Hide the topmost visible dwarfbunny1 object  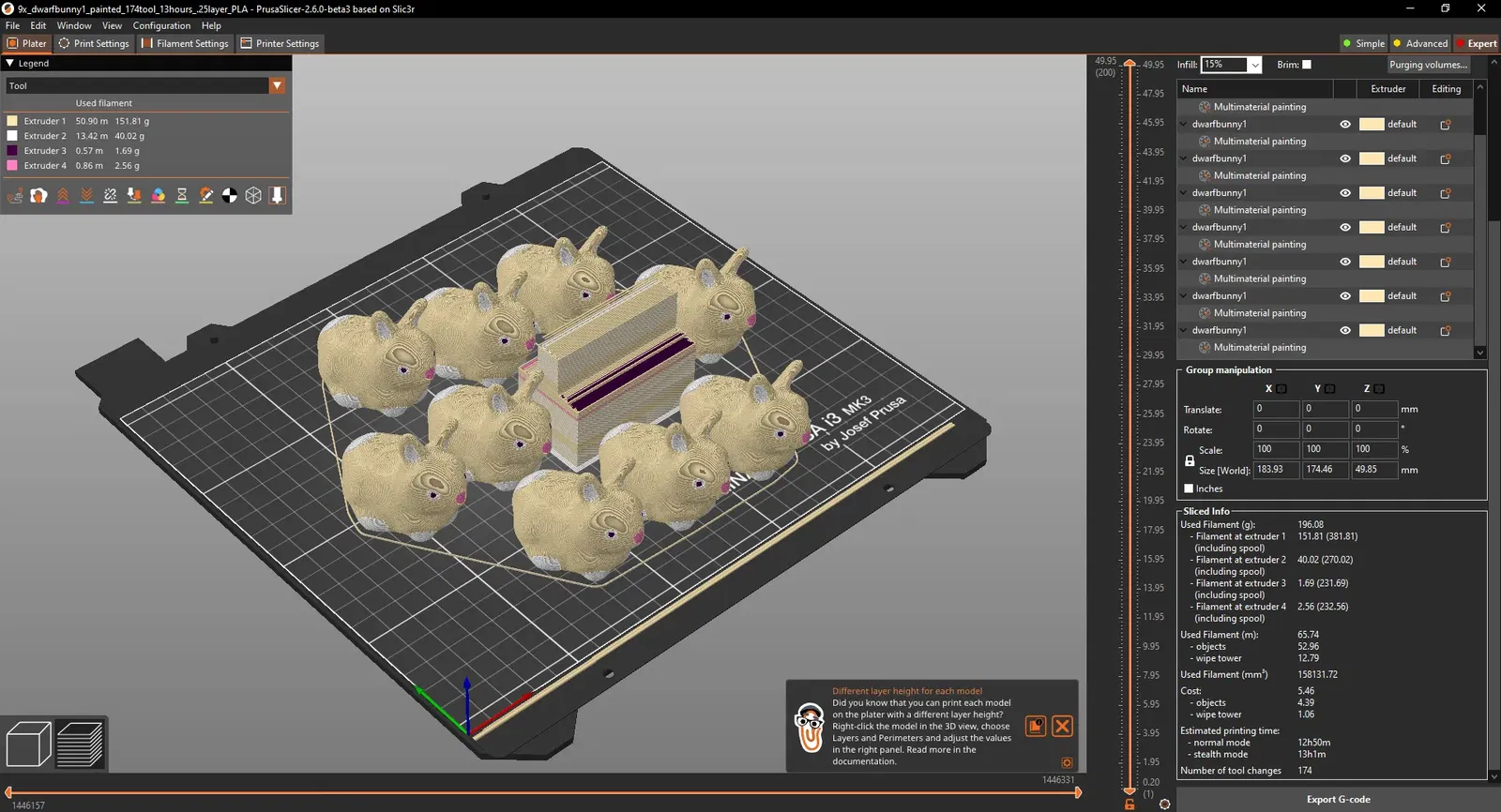1345,124
